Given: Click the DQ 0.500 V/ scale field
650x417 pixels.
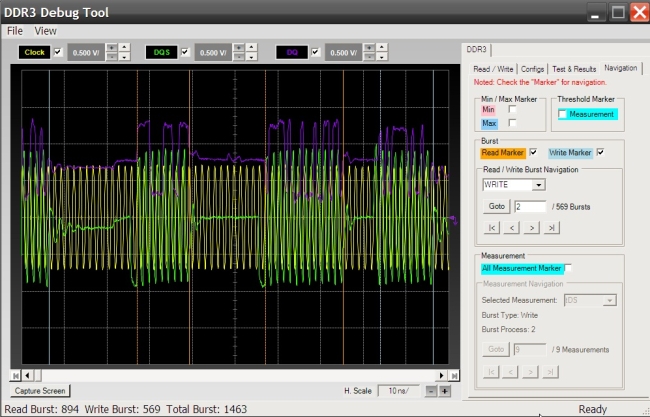Looking at the screenshot, I should click(343, 53).
